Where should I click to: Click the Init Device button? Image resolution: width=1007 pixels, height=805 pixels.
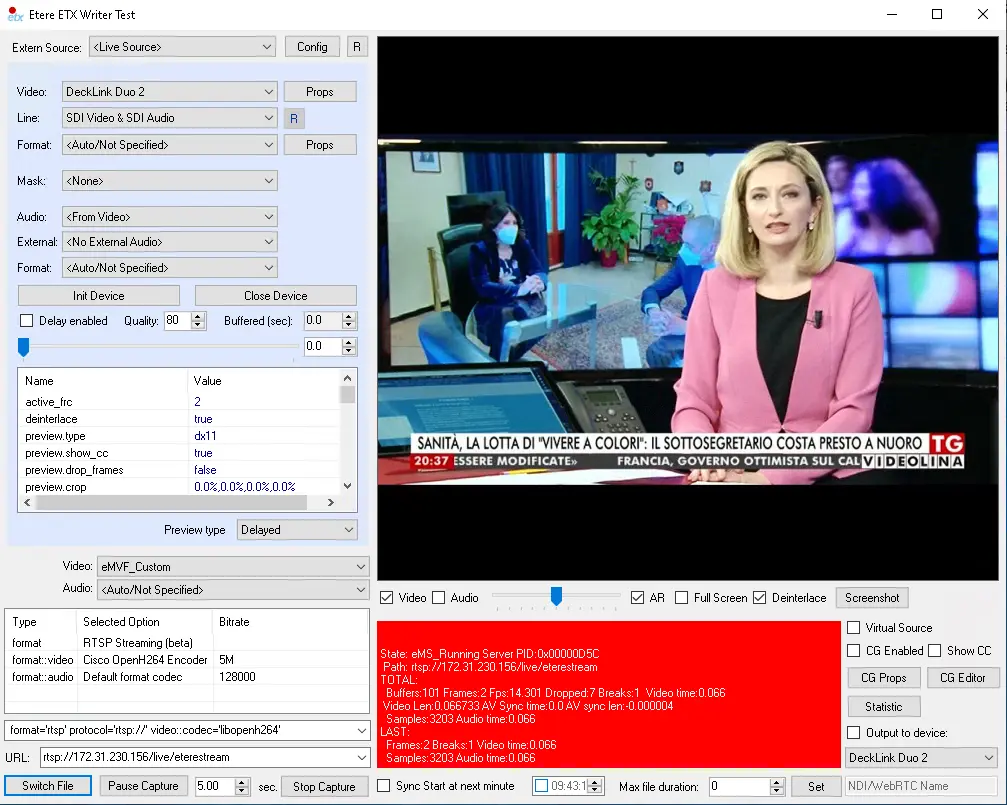[x=99, y=296]
